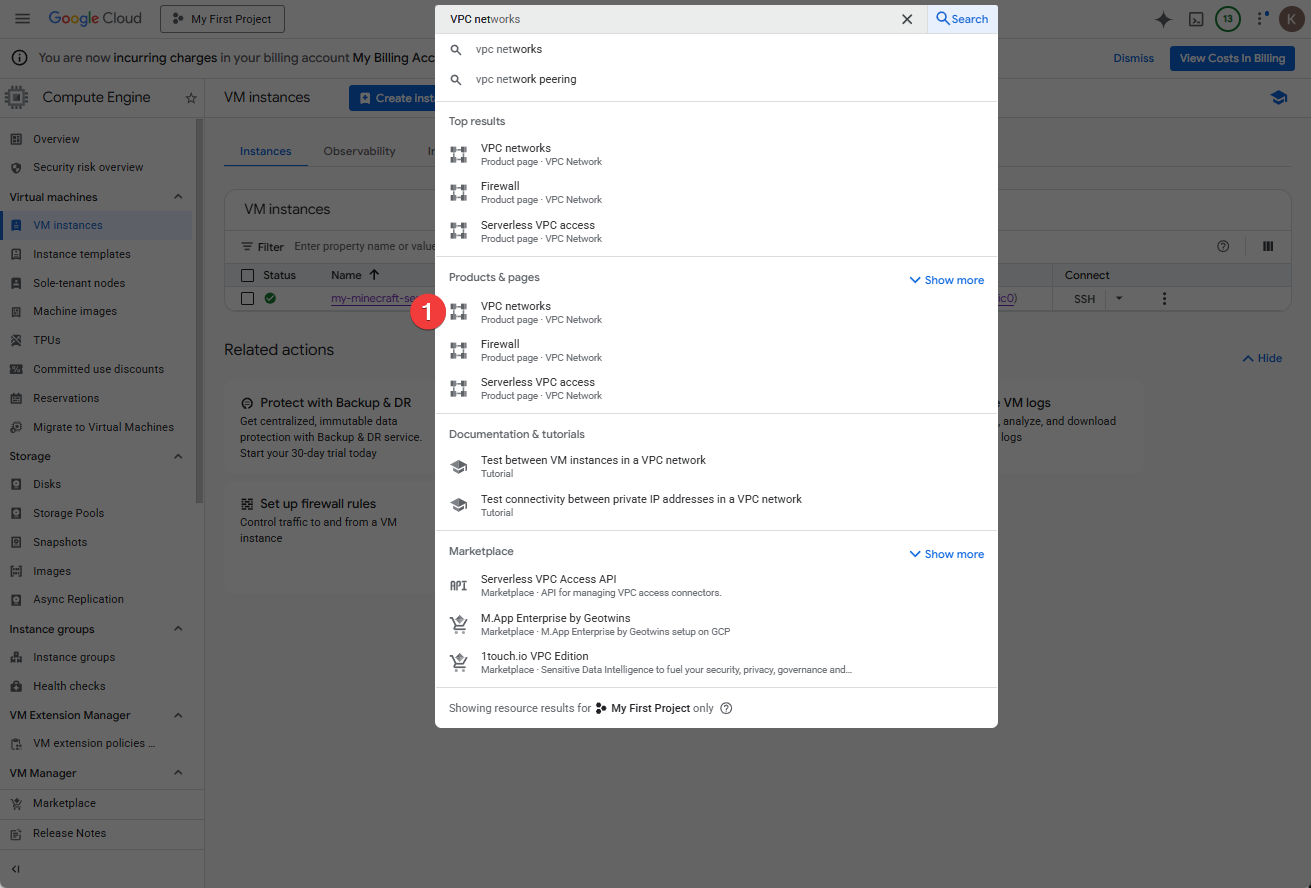Open Snapshots in the sidebar
The height and width of the screenshot is (888, 1311).
pyautogui.click(x=60, y=542)
